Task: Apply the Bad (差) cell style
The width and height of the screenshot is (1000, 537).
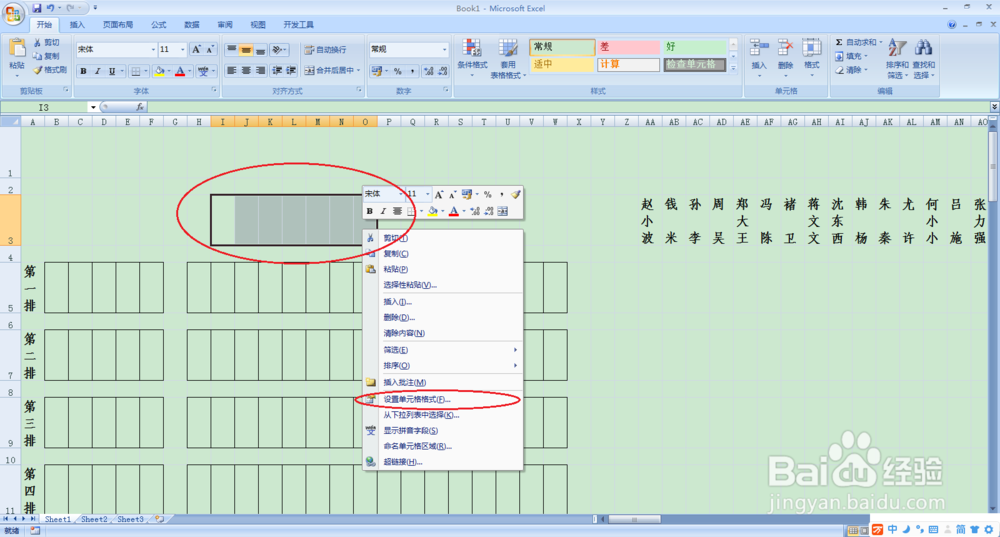Action: pos(628,47)
